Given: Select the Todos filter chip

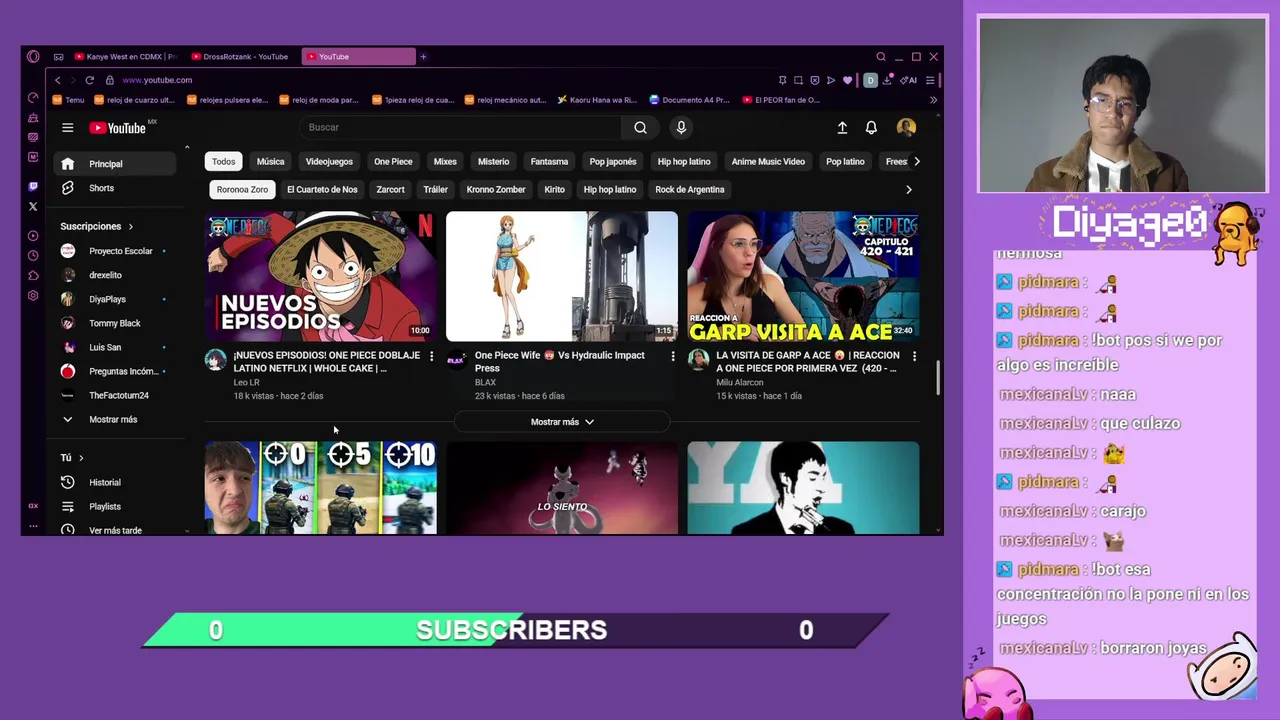Looking at the screenshot, I should click(x=224, y=161).
